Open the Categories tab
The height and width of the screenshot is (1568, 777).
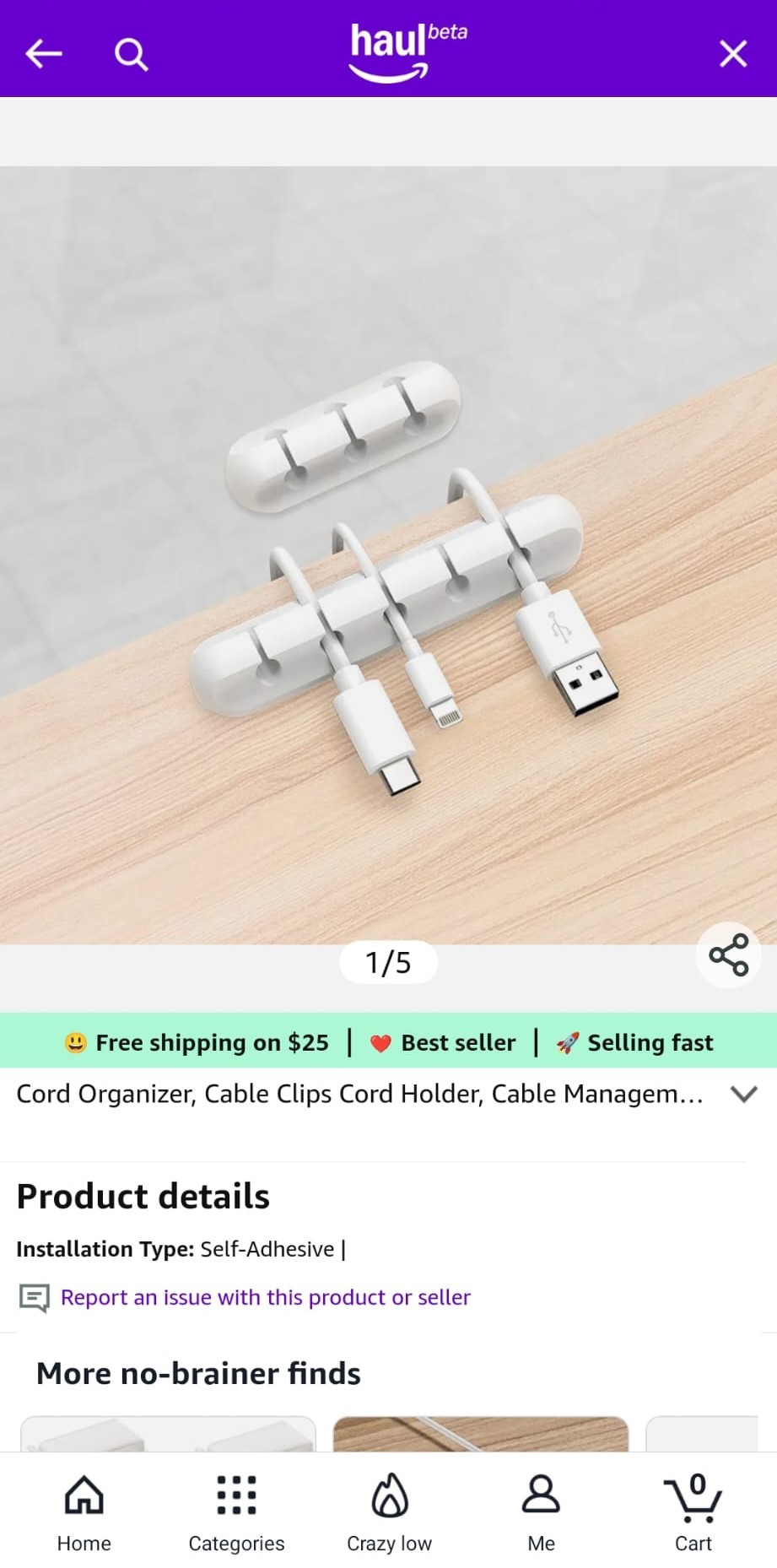point(236,1513)
